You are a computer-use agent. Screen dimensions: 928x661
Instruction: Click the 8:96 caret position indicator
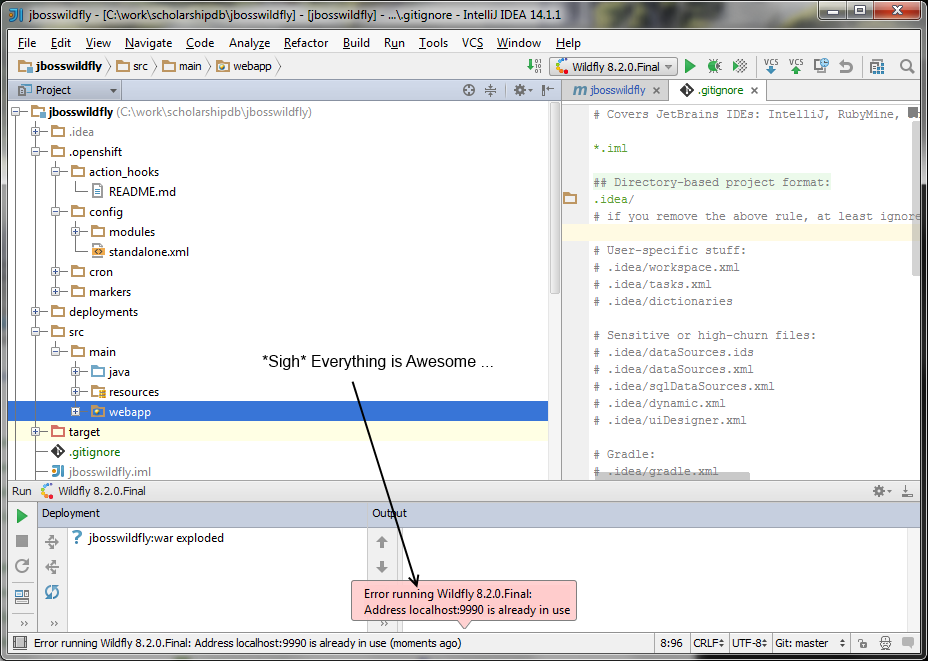click(x=672, y=643)
